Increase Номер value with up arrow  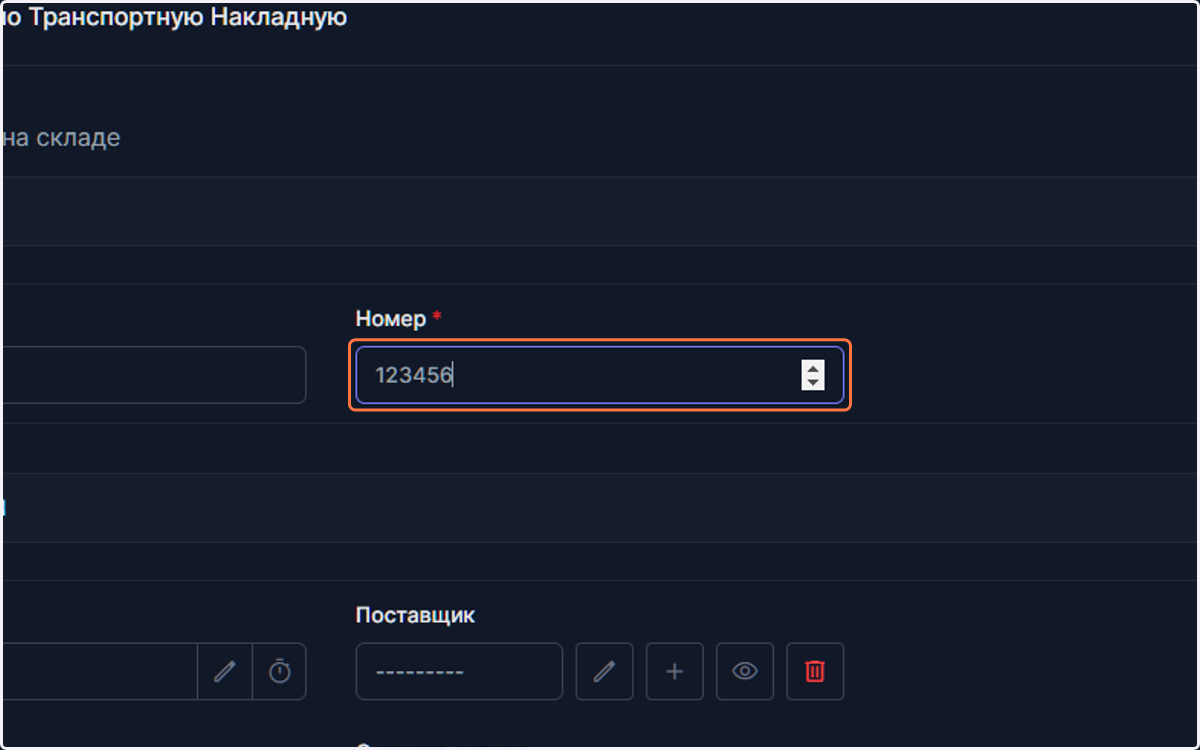tap(813, 367)
